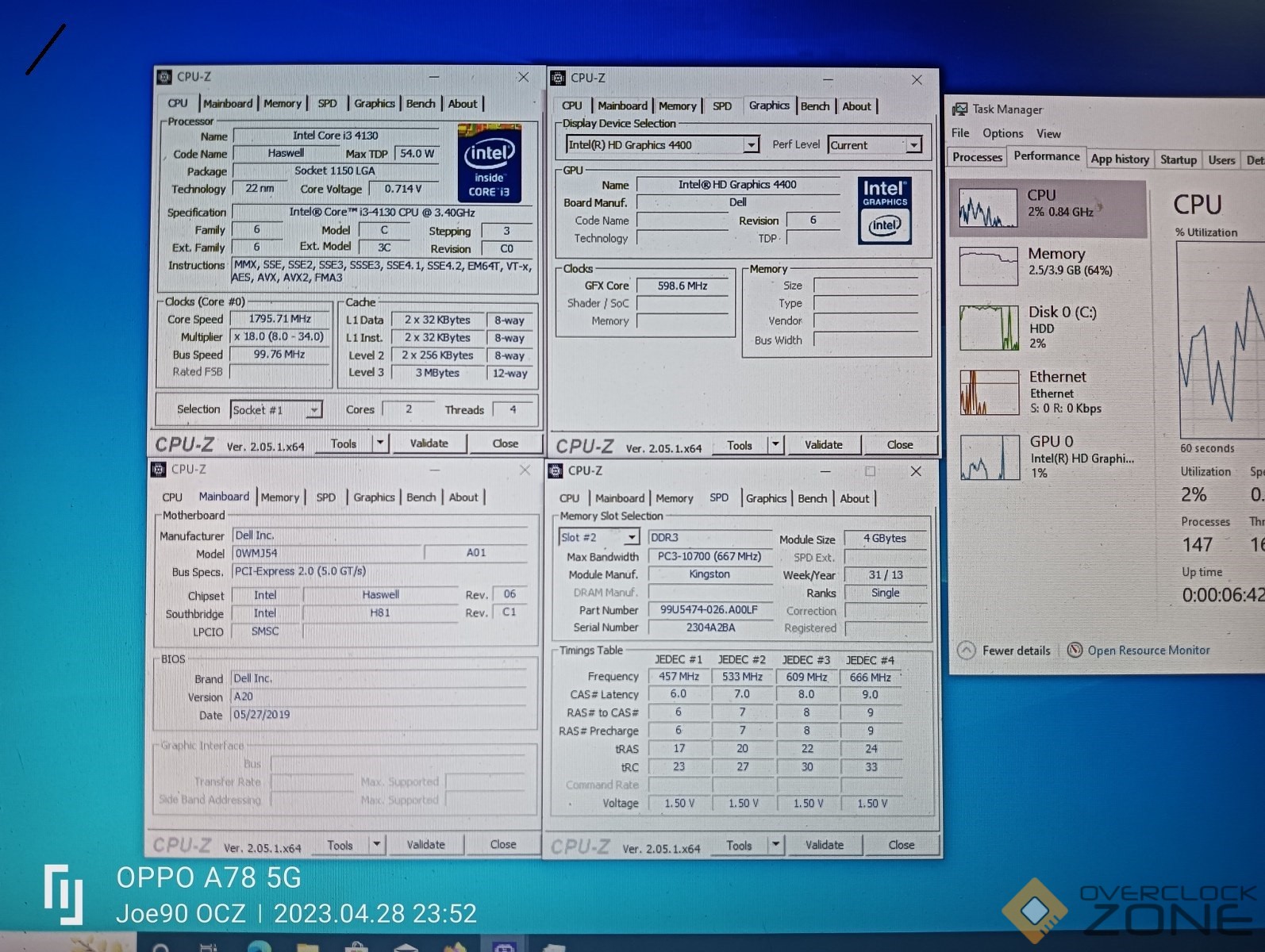Click the Intel Graphics logo image
1265x952 pixels.
pos(885,210)
